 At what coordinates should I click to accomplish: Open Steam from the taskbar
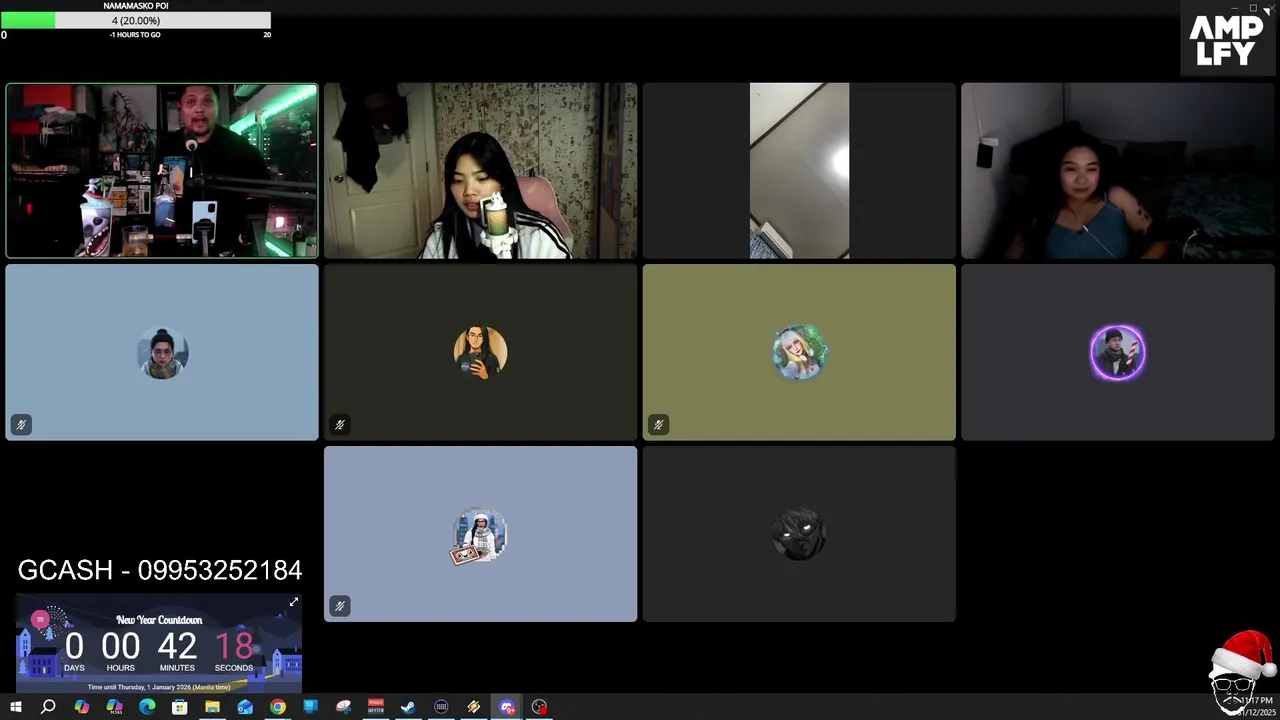(408, 707)
